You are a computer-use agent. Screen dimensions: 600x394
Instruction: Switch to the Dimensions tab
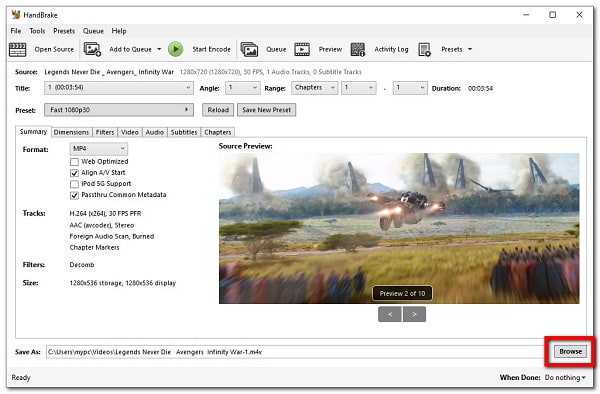(71, 132)
